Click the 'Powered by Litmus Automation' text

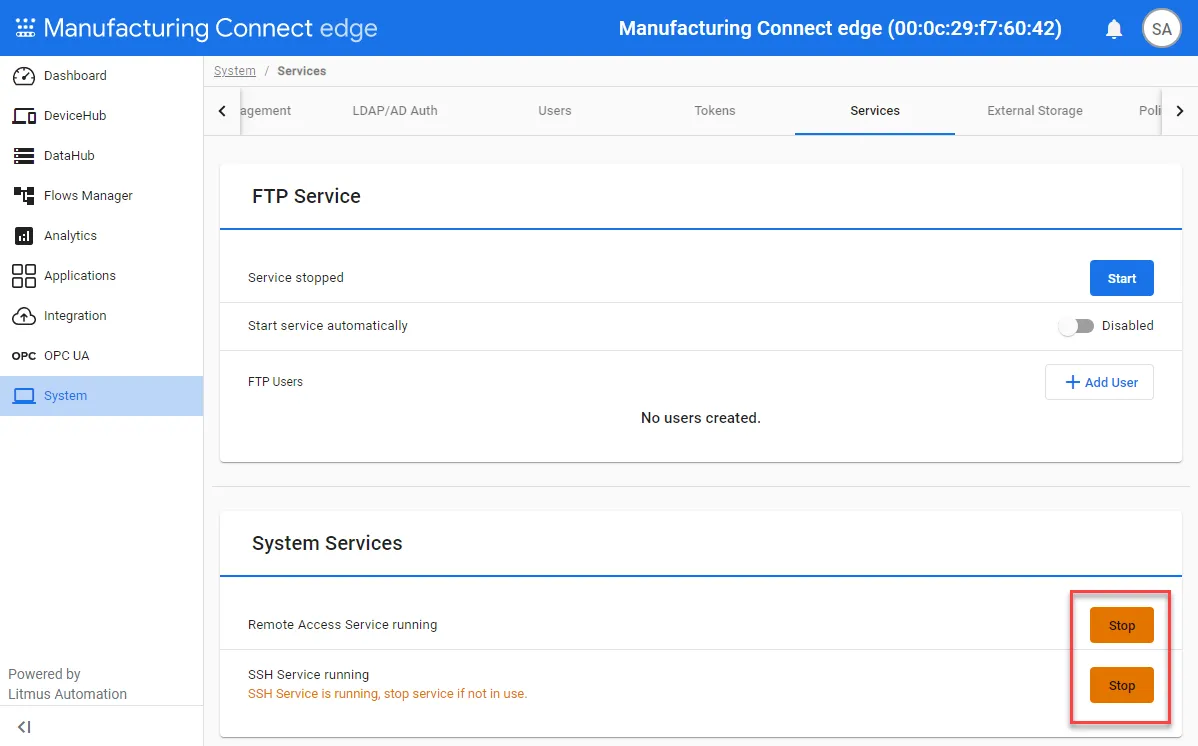[67, 684]
